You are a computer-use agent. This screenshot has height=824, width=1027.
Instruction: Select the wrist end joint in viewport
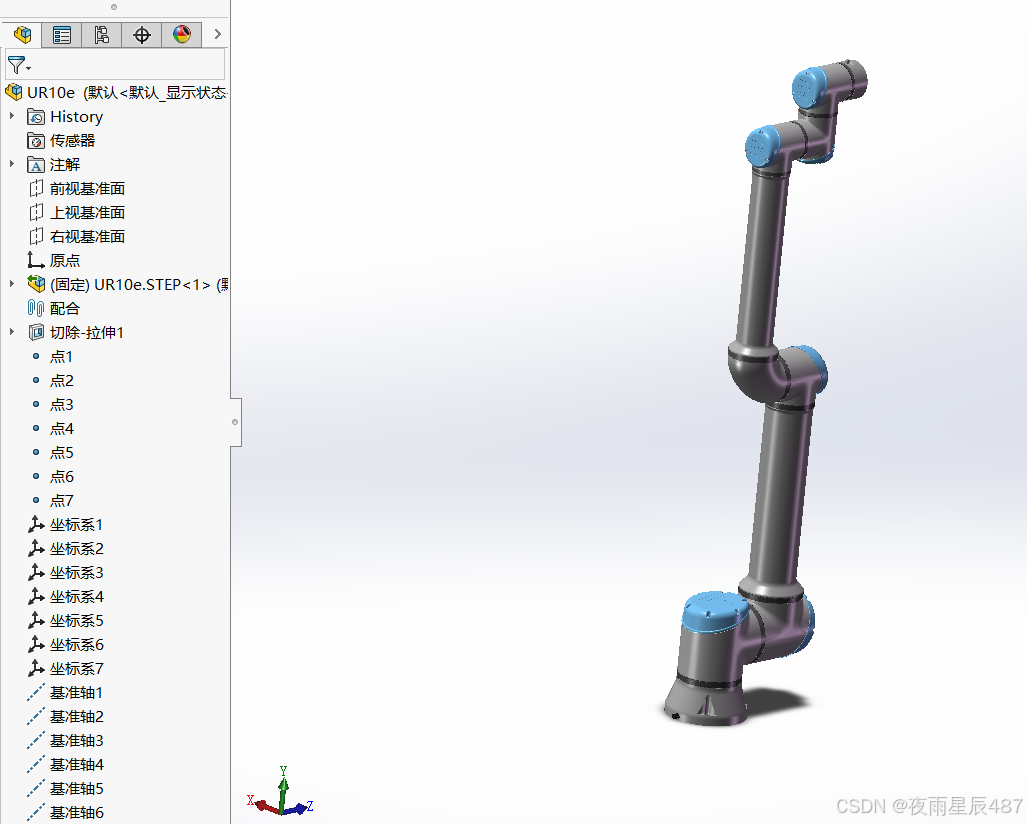[830, 84]
